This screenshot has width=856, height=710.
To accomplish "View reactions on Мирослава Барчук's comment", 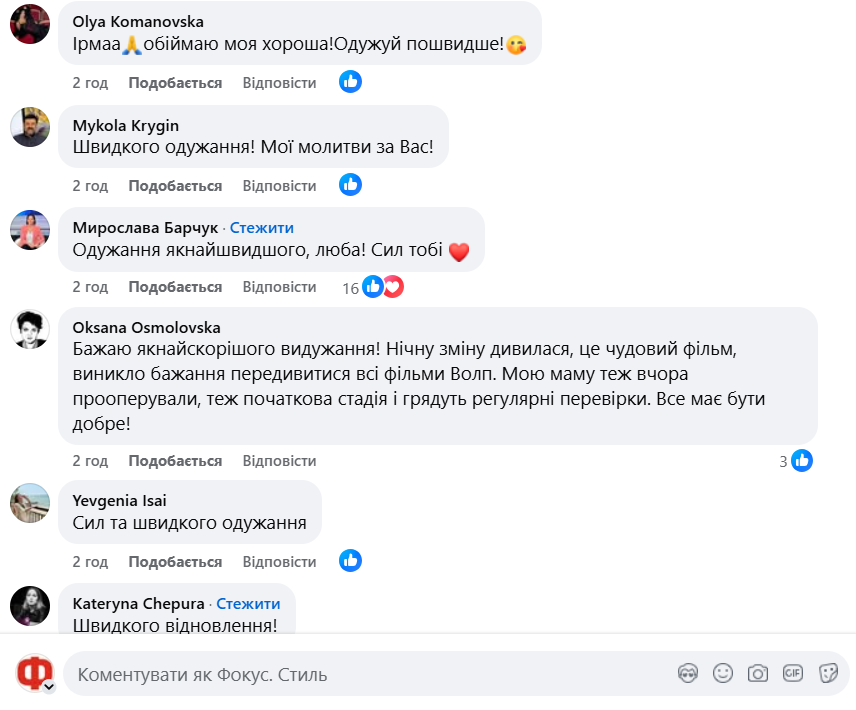I will tap(382, 287).
